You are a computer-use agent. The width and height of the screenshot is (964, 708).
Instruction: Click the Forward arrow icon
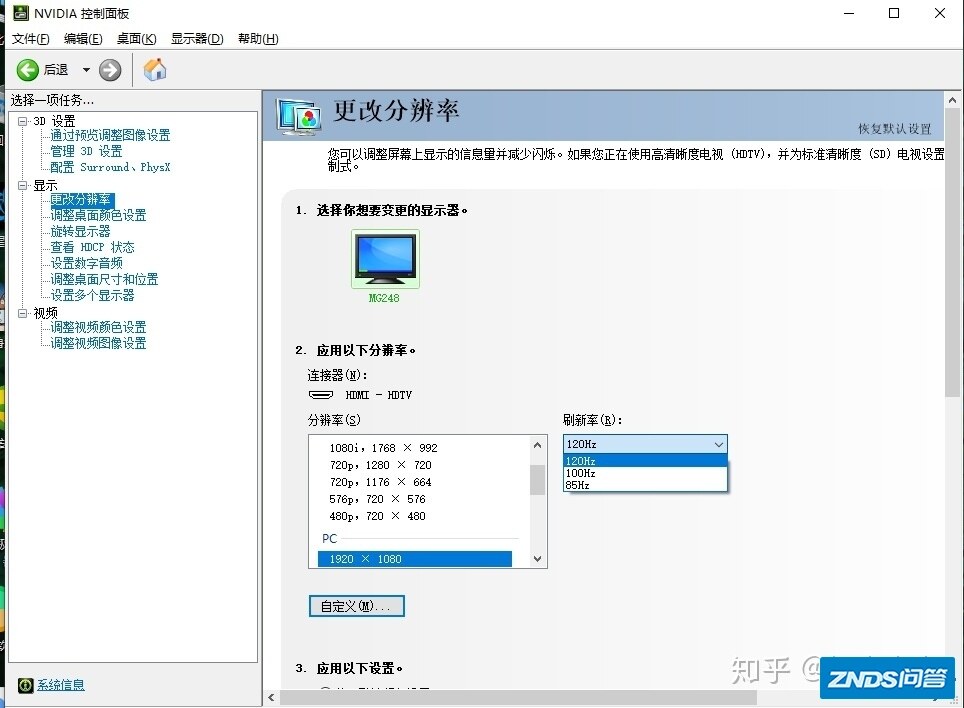click(110, 70)
